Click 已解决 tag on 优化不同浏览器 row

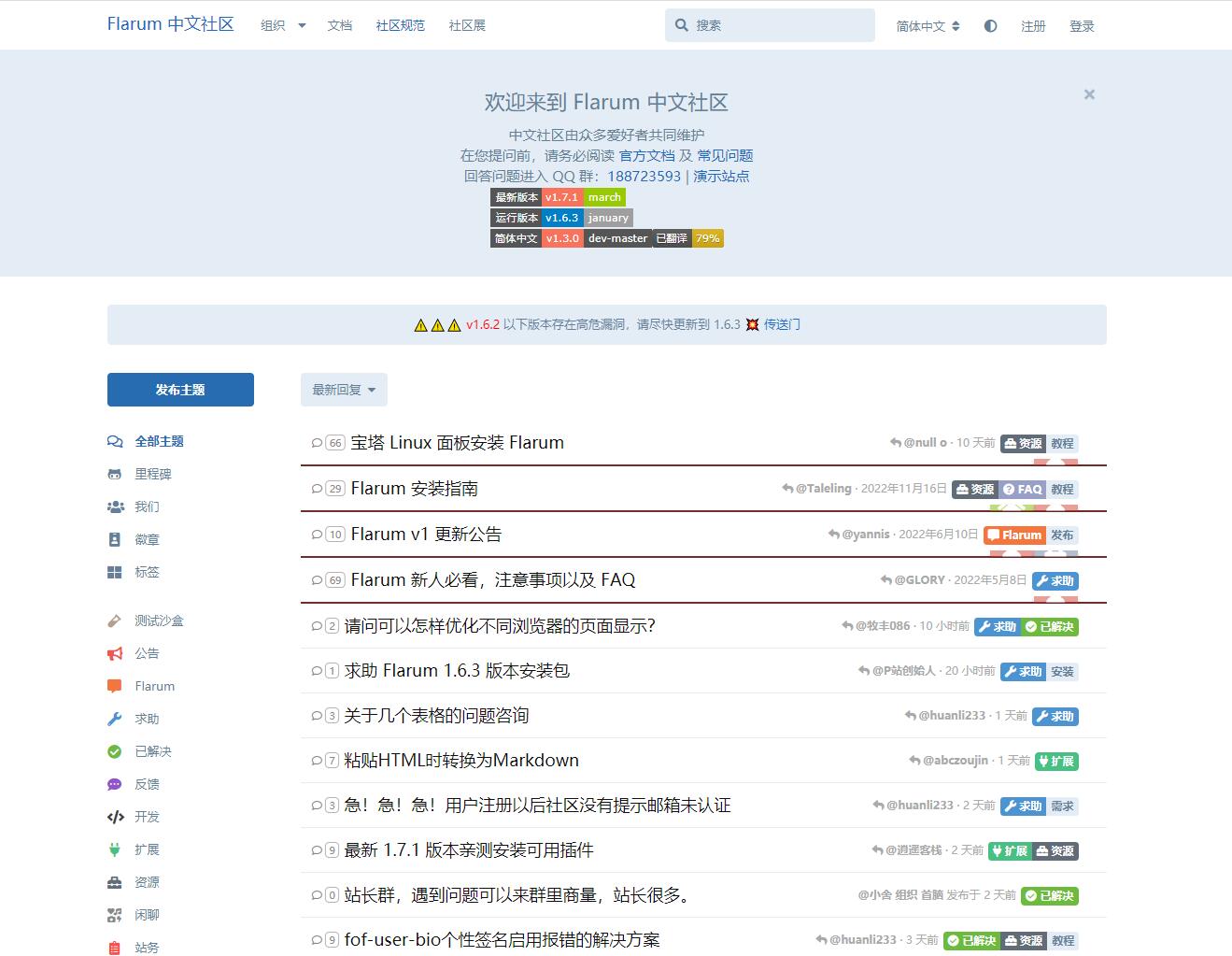coord(1050,626)
